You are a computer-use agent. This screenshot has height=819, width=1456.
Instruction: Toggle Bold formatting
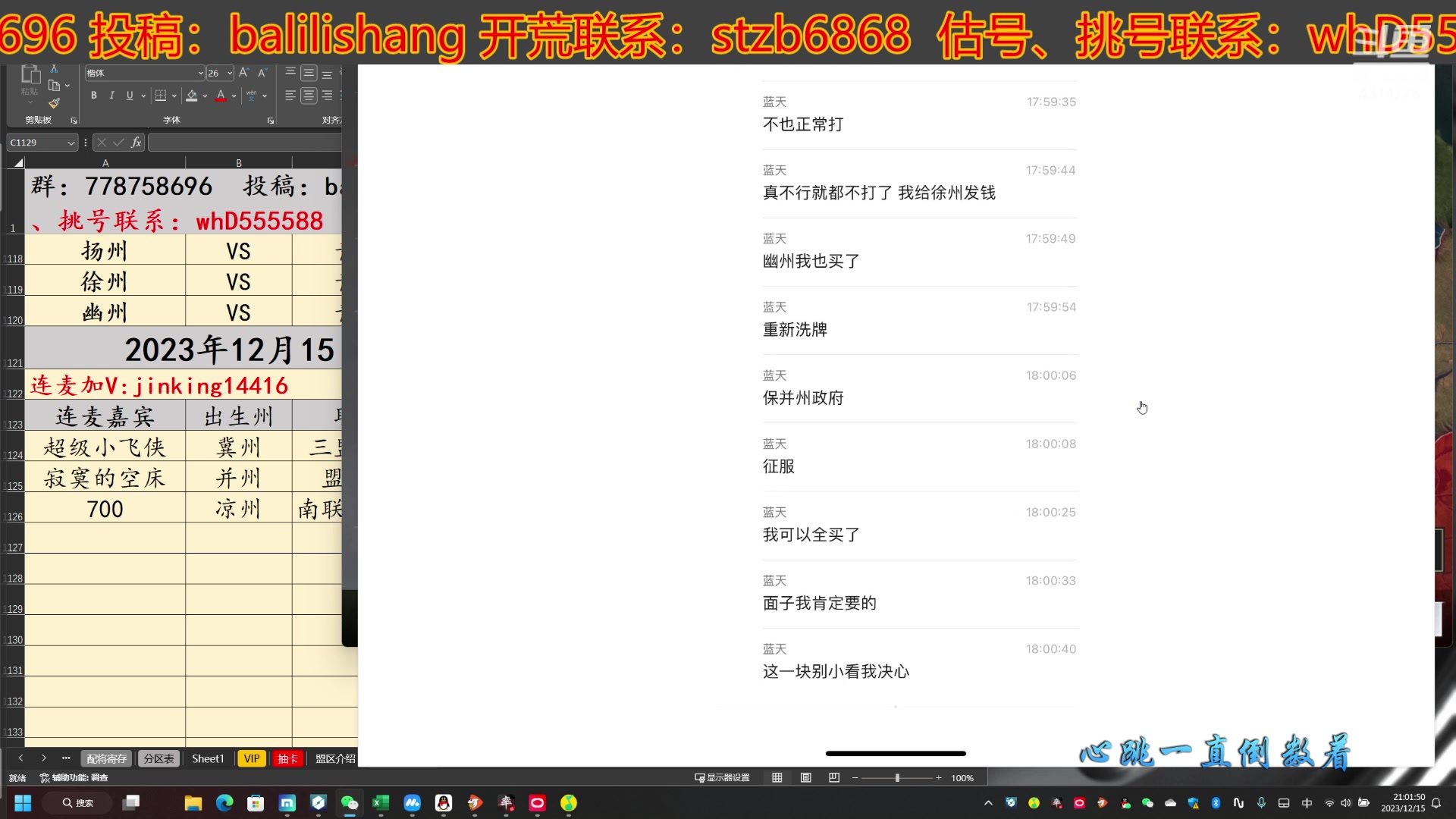[93, 96]
